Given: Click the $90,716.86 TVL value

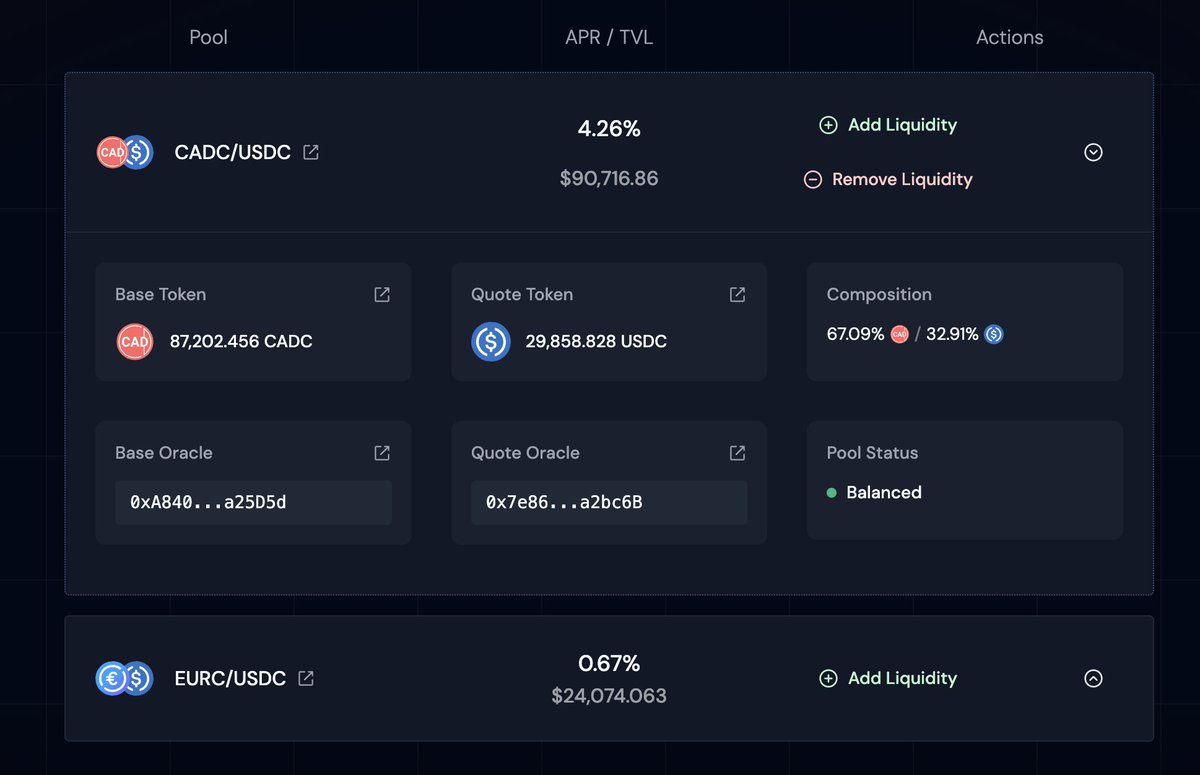Looking at the screenshot, I should point(609,179).
